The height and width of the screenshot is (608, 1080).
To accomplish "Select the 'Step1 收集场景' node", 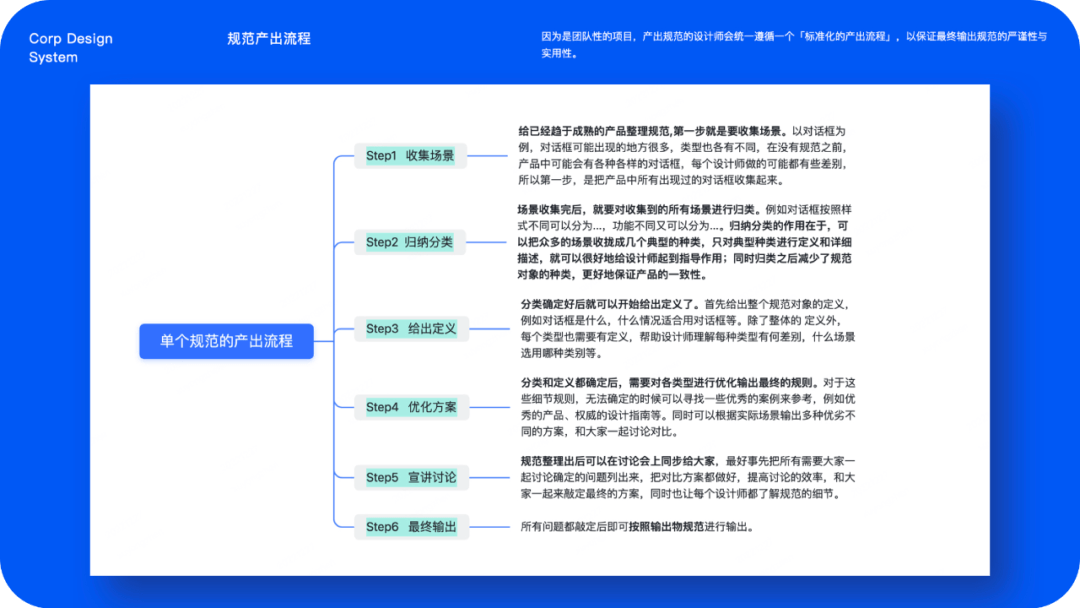I will click(410, 156).
